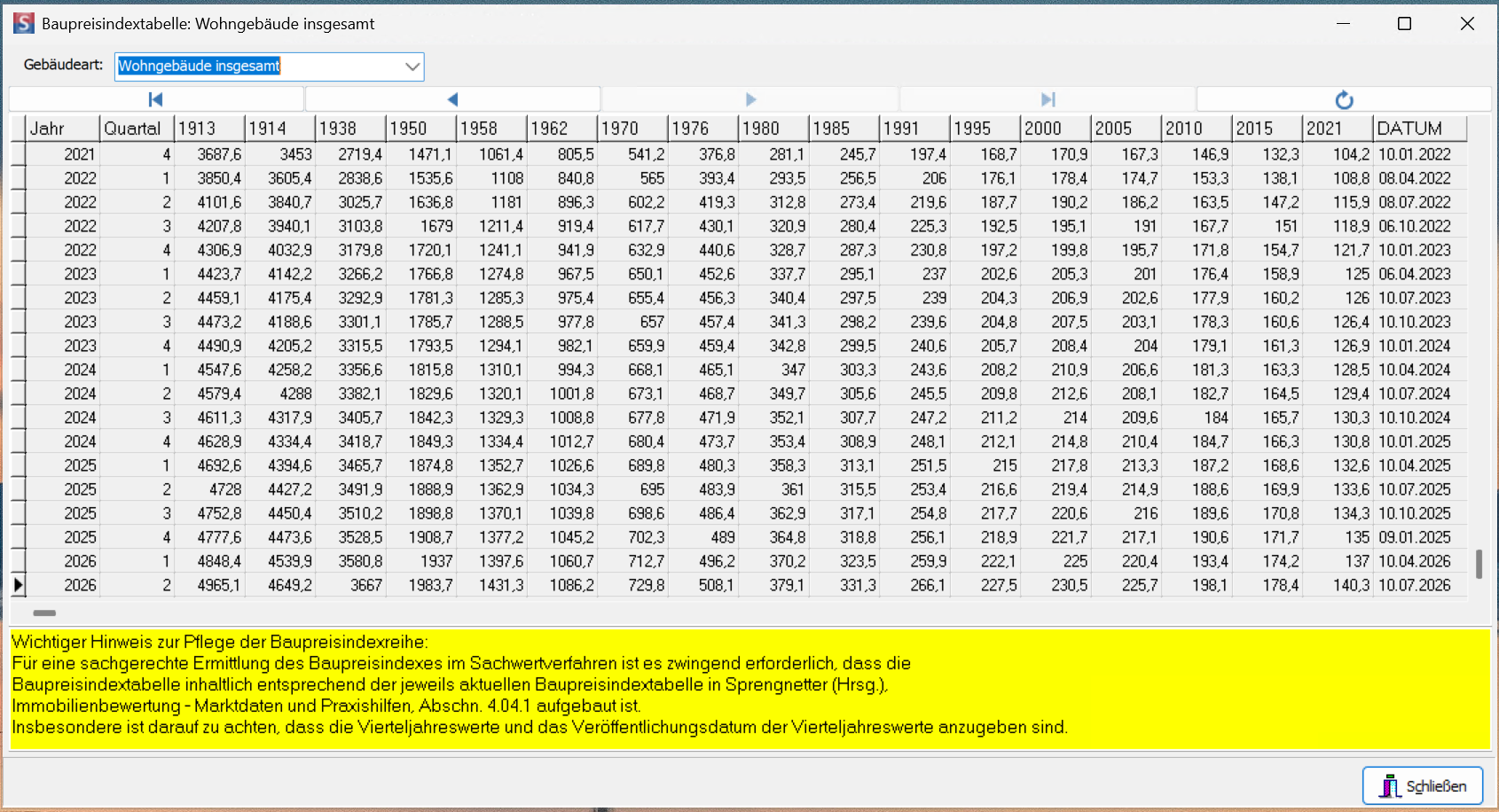This screenshot has width=1499, height=812.
Task: Select date cell 10.10.2024
Action: (x=1420, y=418)
